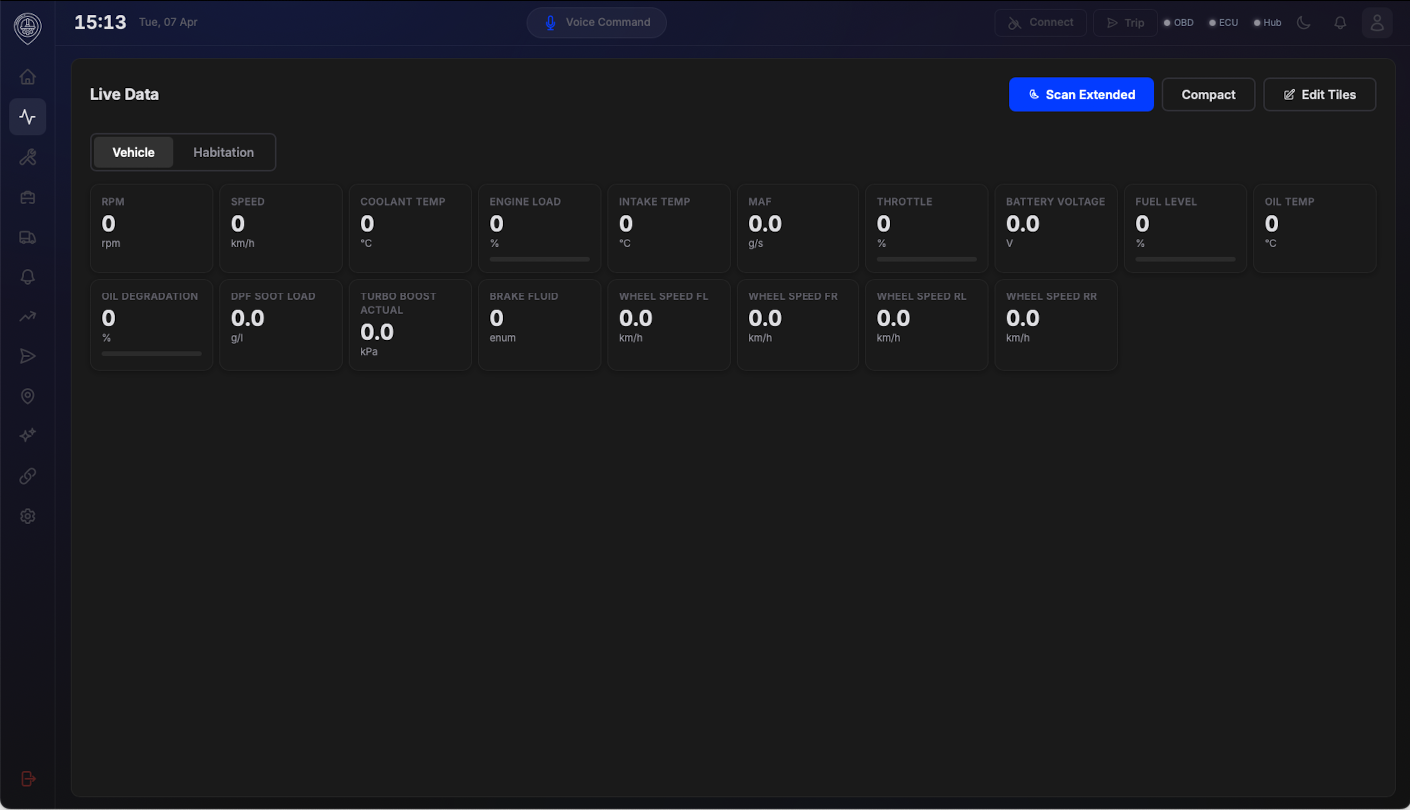Open the wrench tools sidebar icon
This screenshot has height=810, width=1410.
point(28,157)
